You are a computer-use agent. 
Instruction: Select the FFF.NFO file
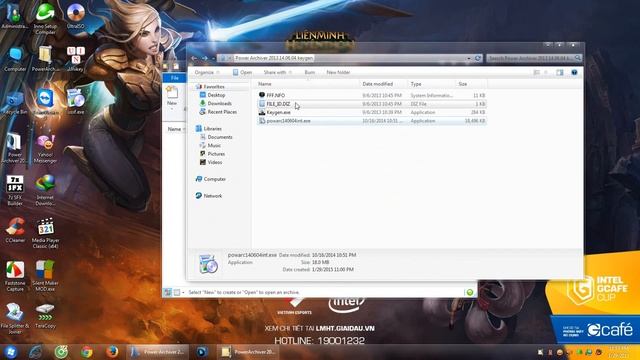coord(372,95)
